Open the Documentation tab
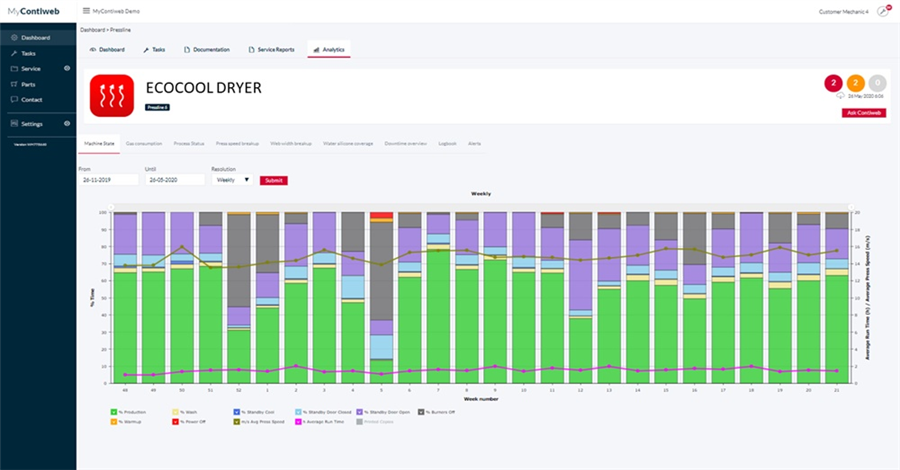Screen dimensions: 900x470 [x=207, y=50]
